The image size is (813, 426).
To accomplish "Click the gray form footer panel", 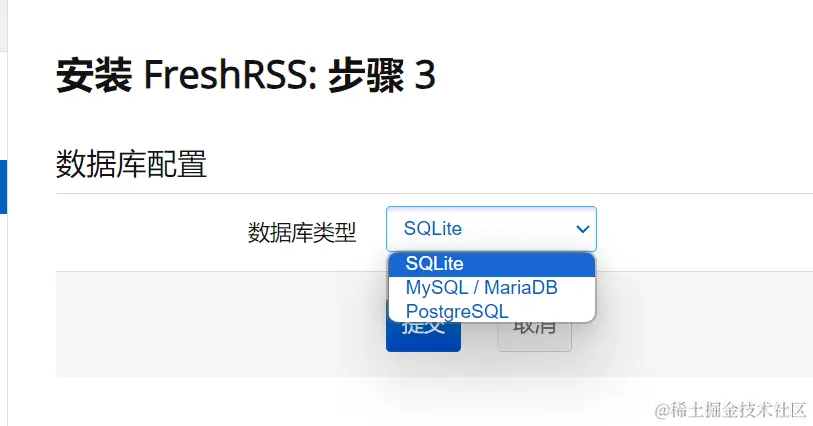I will pyautogui.click(x=434, y=324).
